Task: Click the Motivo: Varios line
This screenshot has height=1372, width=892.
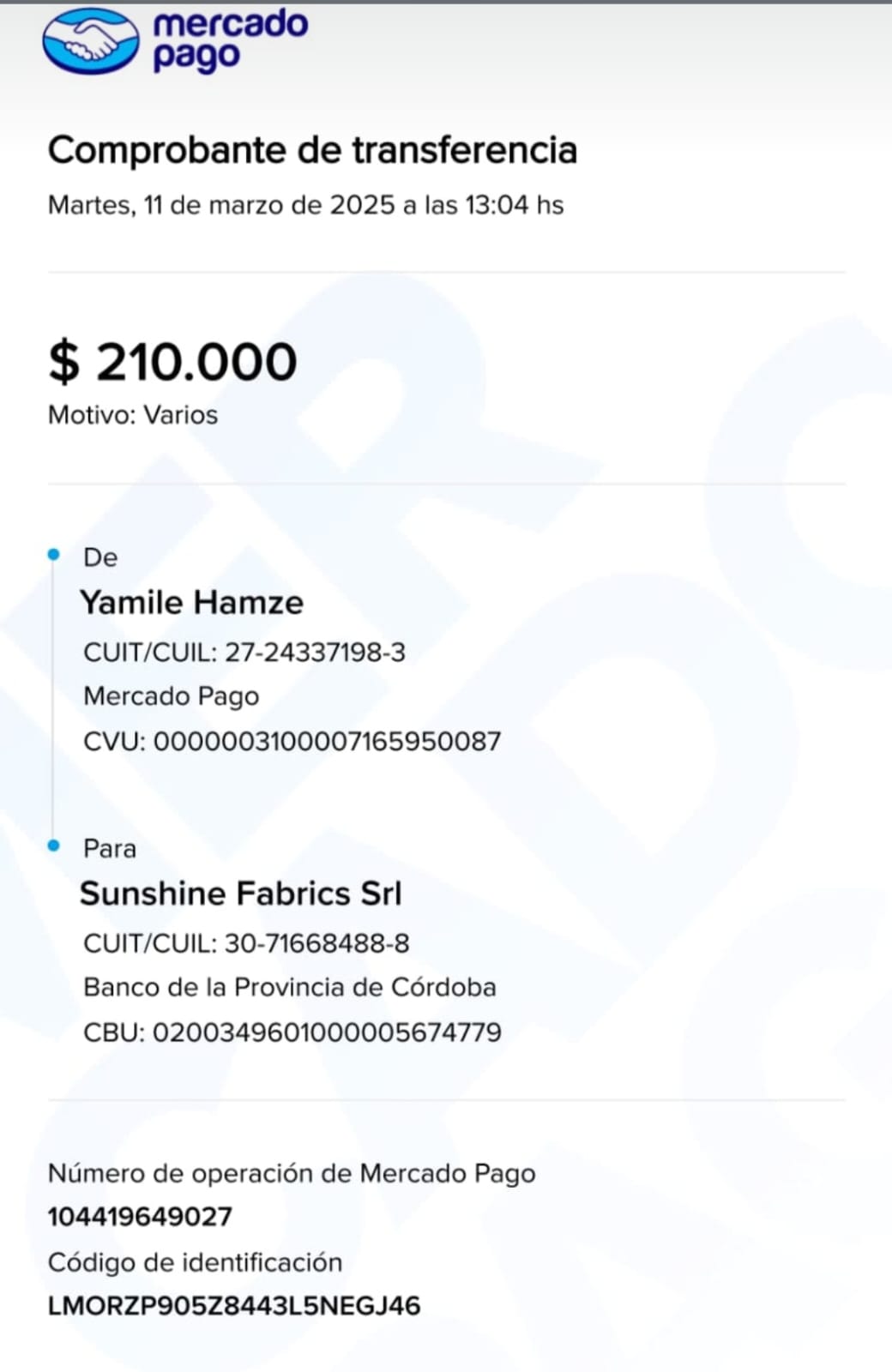Action: [133, 415]
